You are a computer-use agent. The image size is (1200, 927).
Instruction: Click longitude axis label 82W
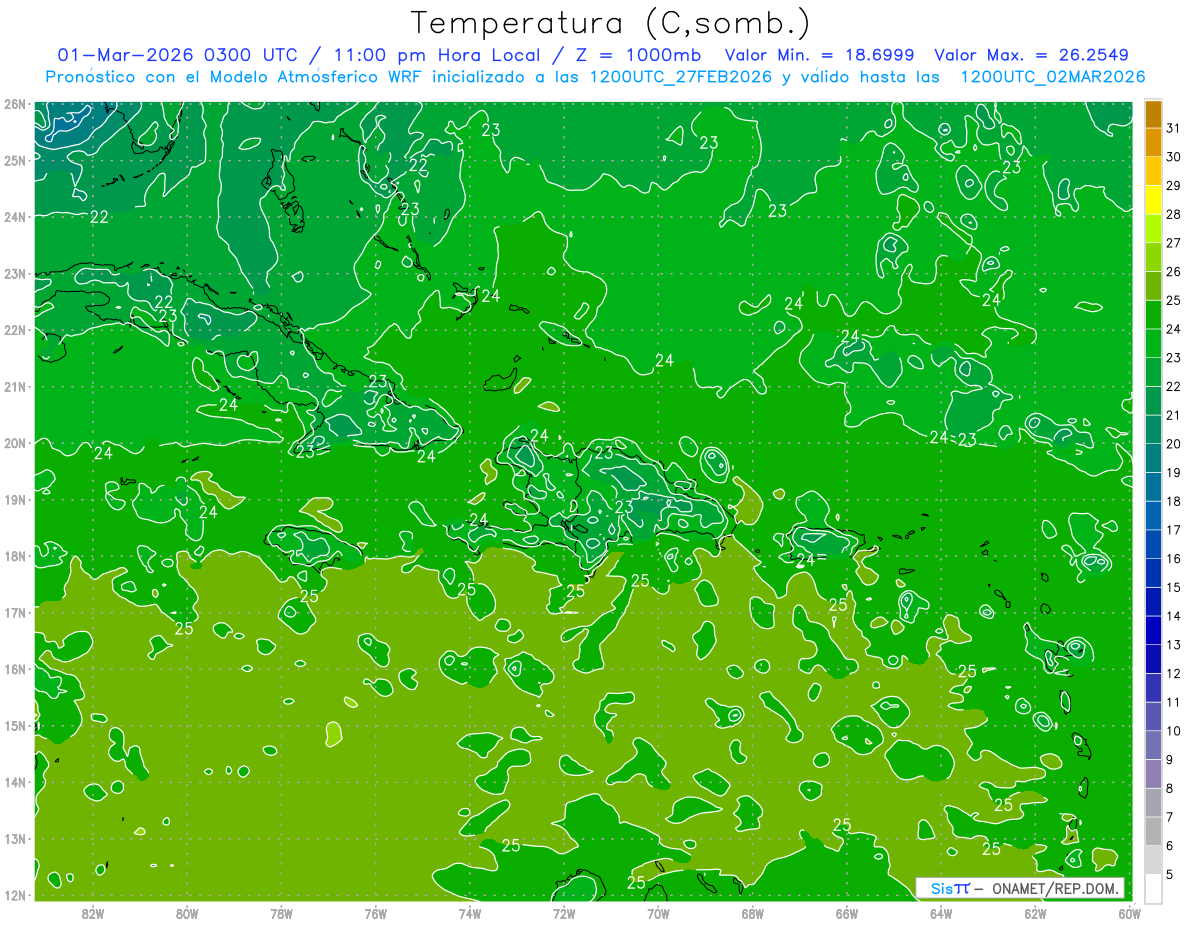click(92, 913)
